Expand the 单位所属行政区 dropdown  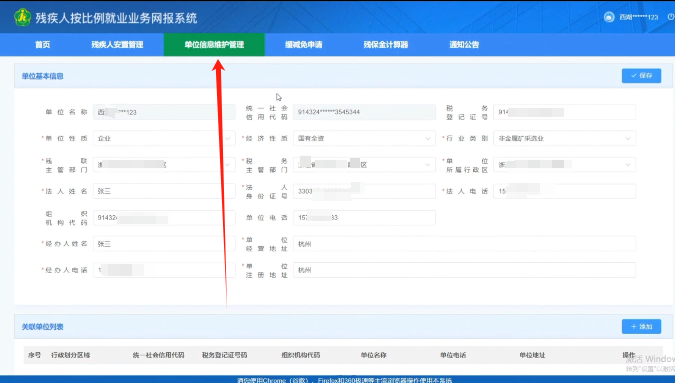tap(564, 165)
